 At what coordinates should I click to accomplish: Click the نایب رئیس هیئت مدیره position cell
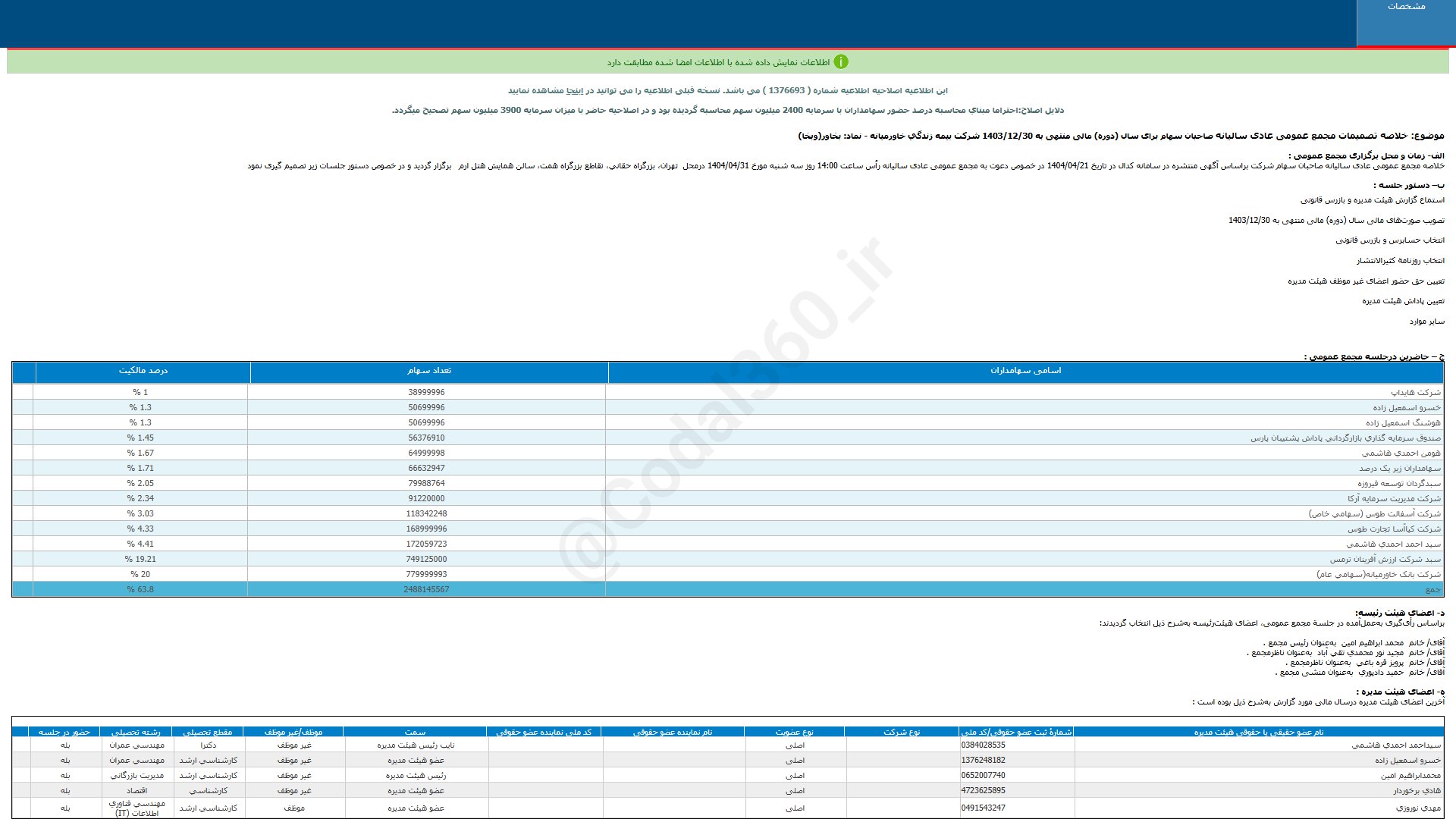coord(416,745)
